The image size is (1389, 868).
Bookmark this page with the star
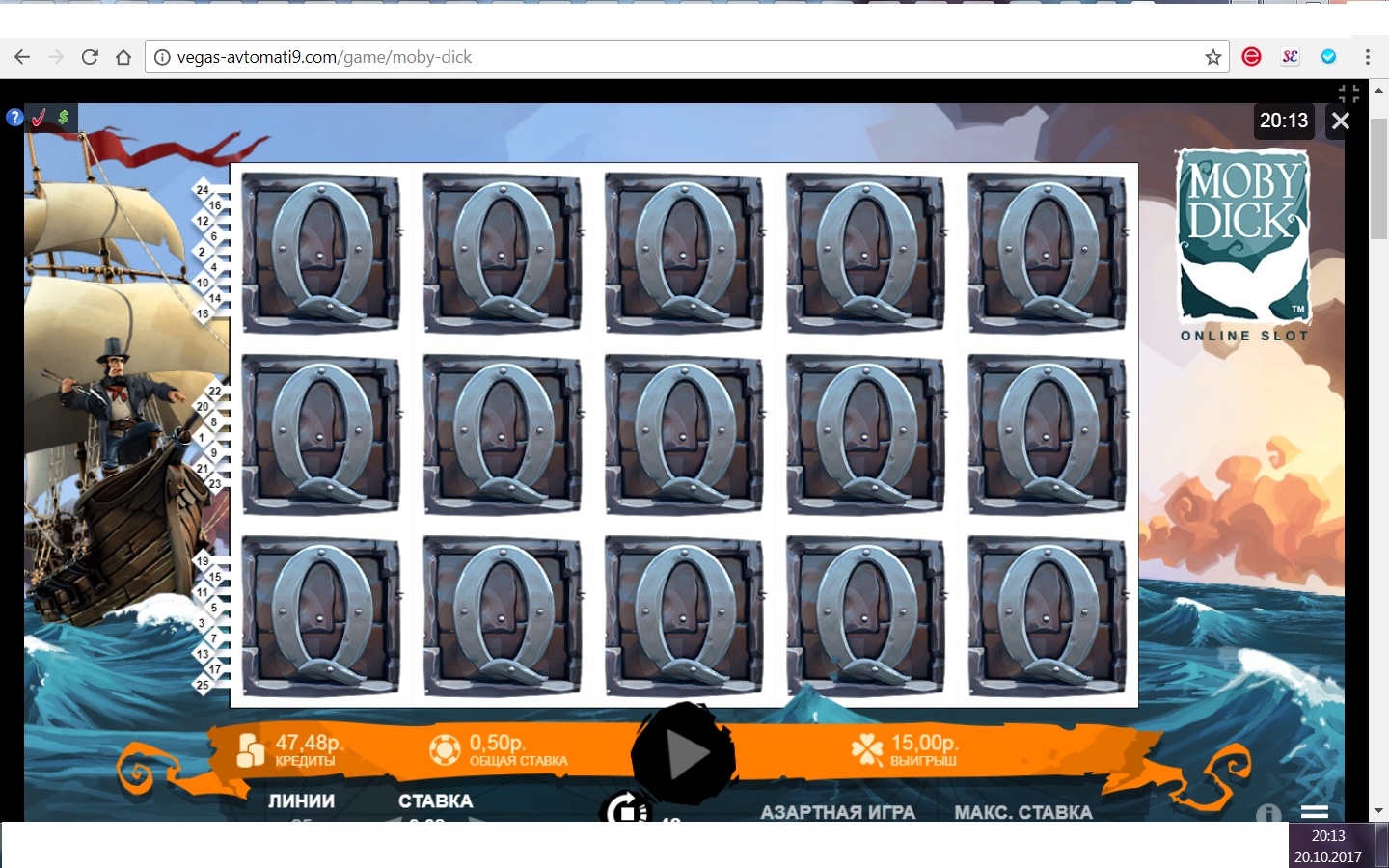click(1213, 57)
